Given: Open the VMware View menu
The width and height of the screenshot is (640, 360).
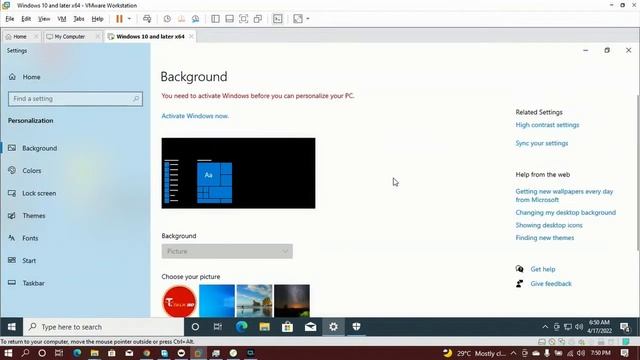Looking at the screenshot, I should click(x=44, y=19).
